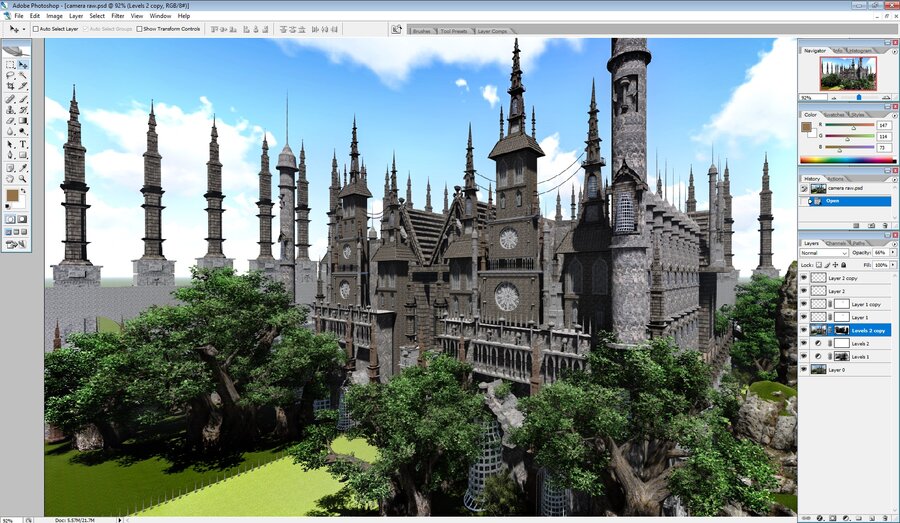
Task: Hide Layer 0 visibility eye
Action: pyautogui.click(x=804, y=370)
